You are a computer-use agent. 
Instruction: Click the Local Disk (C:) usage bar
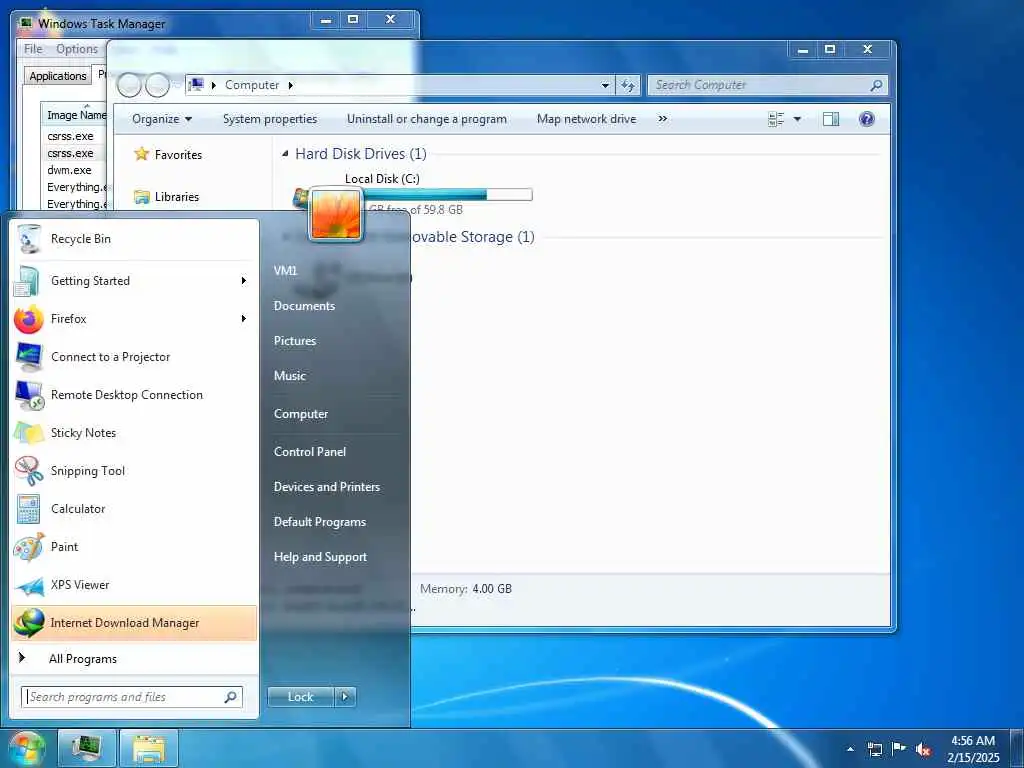click(x=447, y=195)
